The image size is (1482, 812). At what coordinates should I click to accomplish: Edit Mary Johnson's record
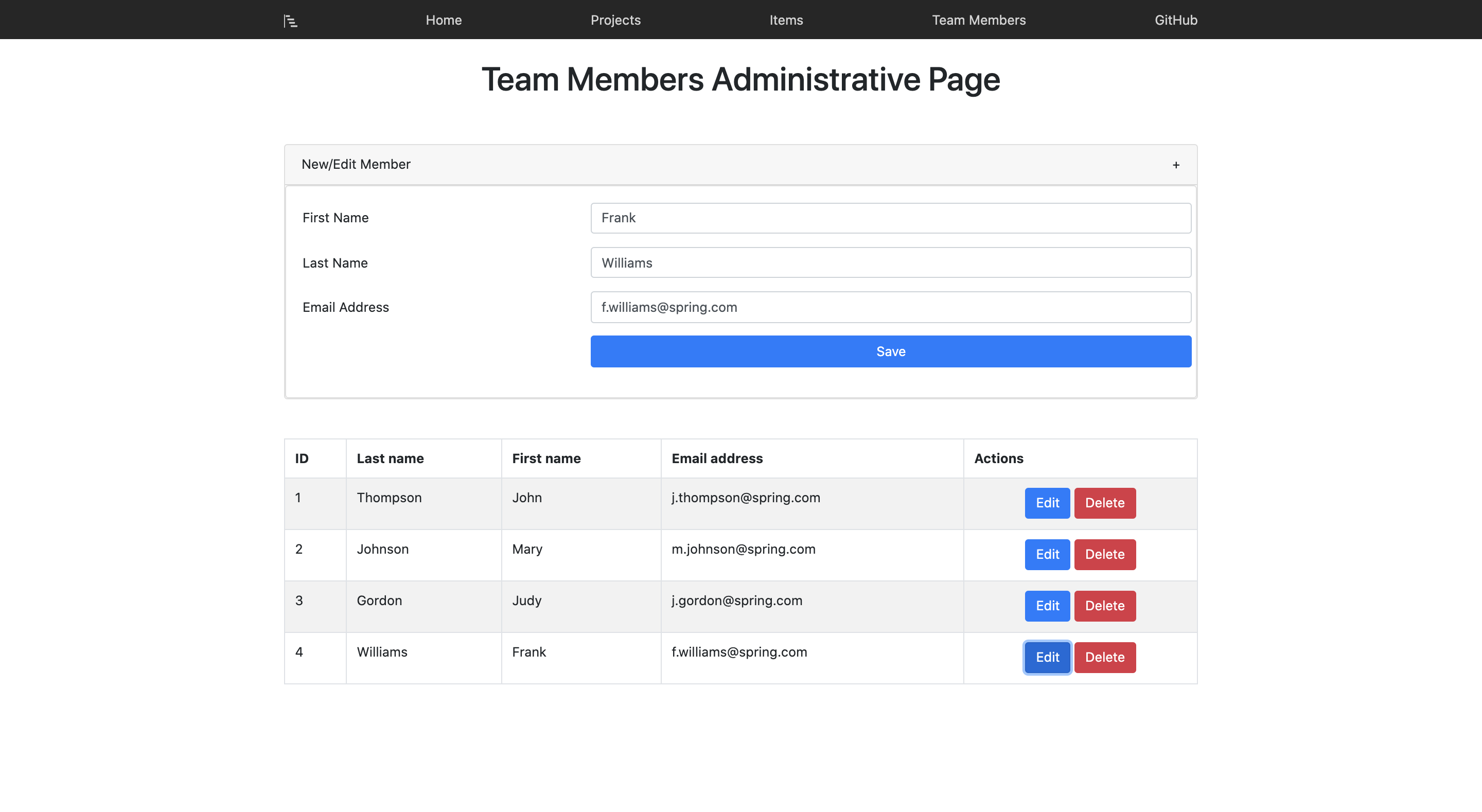(1047, 554)
